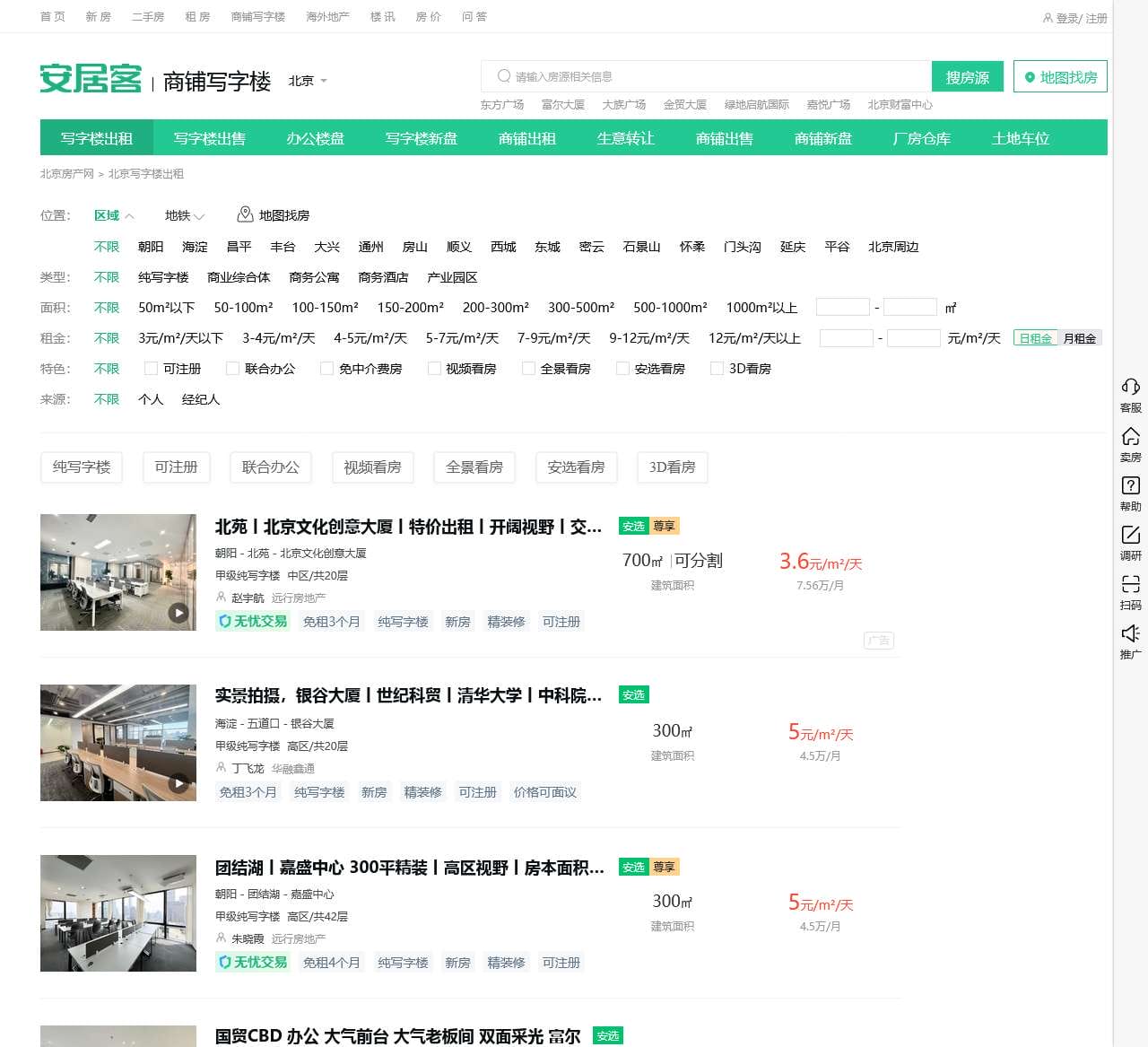Tick the 视频看房 checkbox
The width and height of the screenshot is (1148, 1047).
(x=434, y=369)
